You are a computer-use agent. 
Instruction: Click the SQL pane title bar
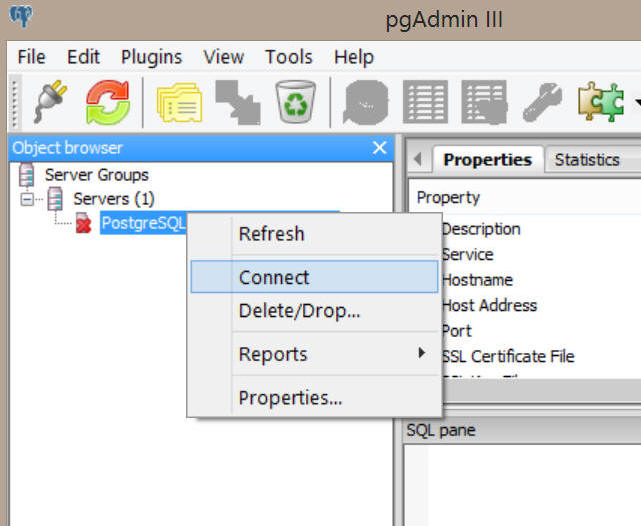coord(522,430)
